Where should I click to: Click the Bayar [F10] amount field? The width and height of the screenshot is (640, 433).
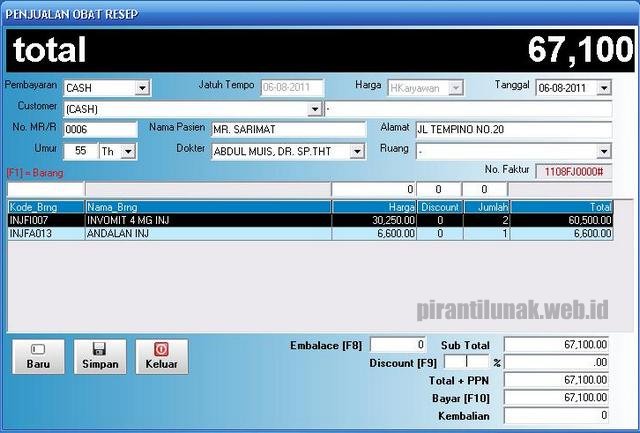[556, 397]
